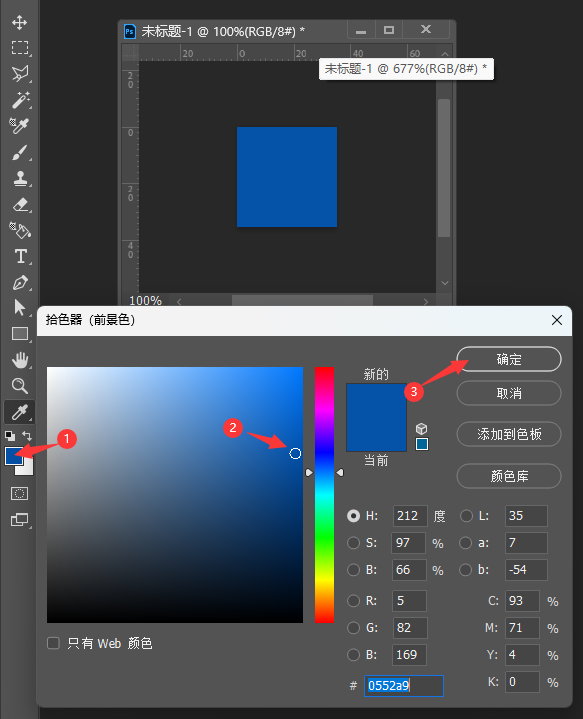Select the R red channel radio button
This screenshot has height=719, width=583.
pos(353,601)
